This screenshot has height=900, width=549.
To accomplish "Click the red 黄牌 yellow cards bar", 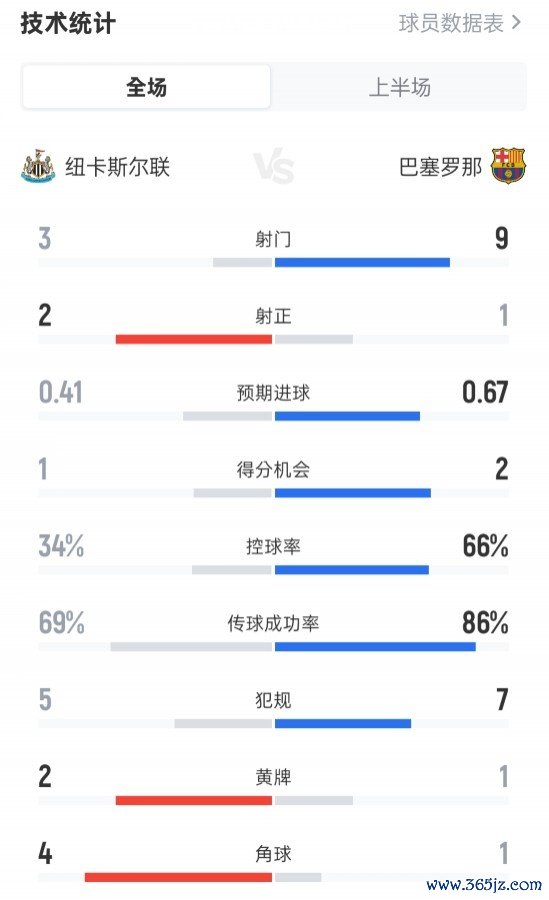I will pos(194,801).
